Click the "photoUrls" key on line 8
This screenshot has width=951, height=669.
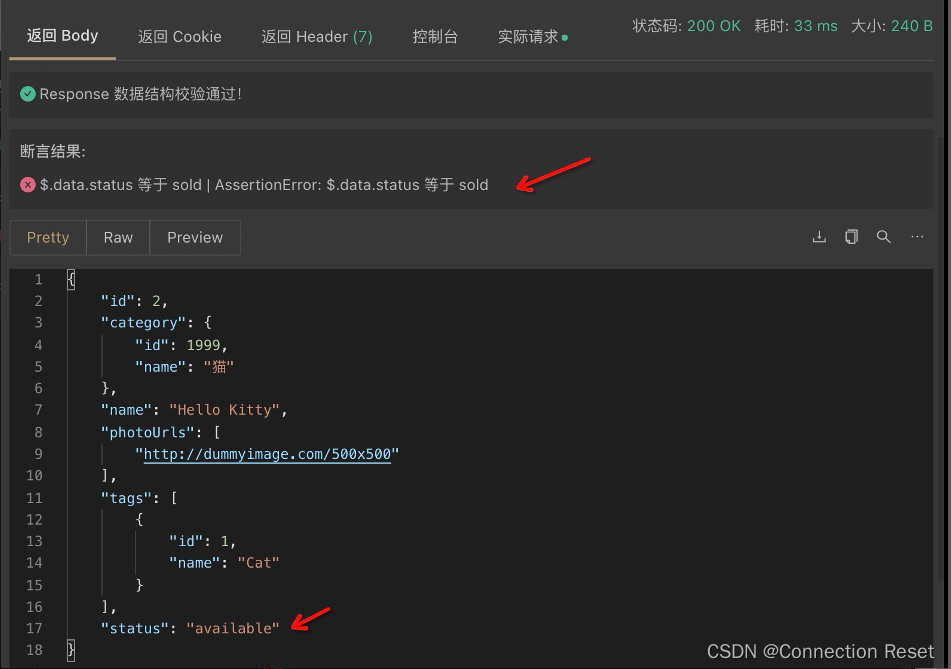(x=147, y=432)
